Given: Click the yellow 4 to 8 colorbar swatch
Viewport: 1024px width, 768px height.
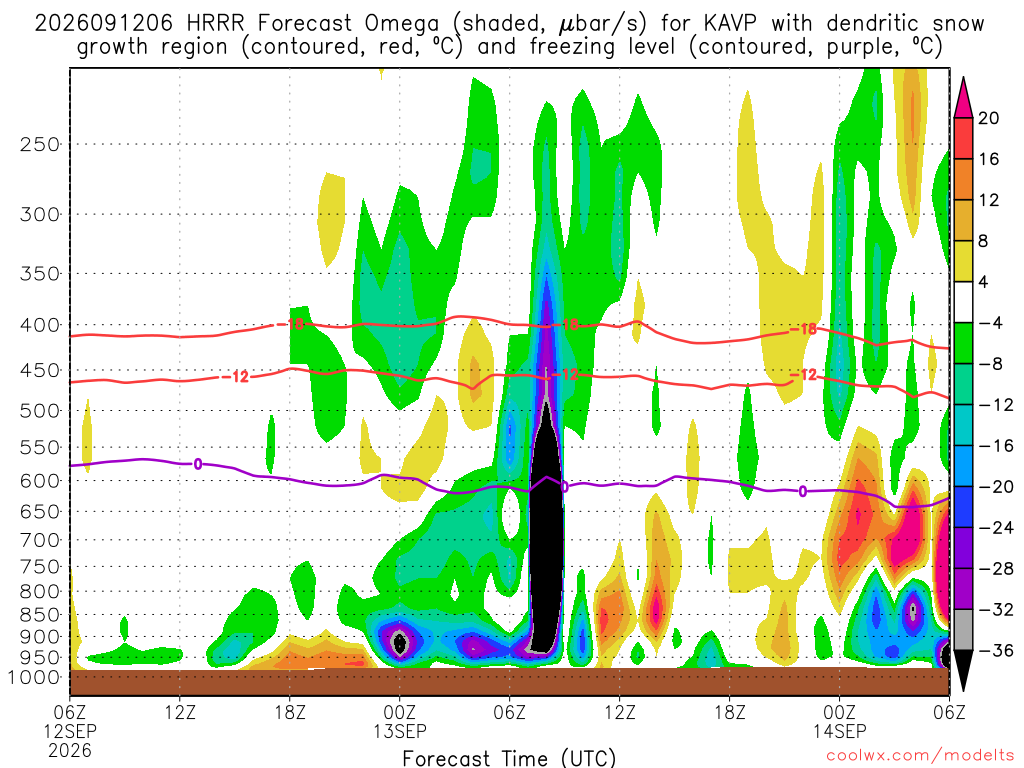Looking at the screenshot, I should pyautogui.click(x=963, y=261).
